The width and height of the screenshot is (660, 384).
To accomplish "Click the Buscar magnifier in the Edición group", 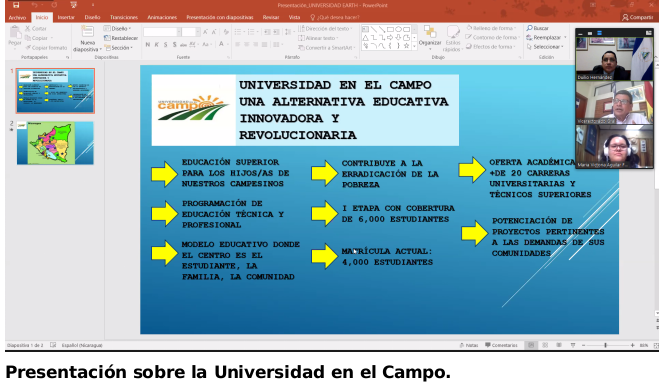I will pos(530,28).
